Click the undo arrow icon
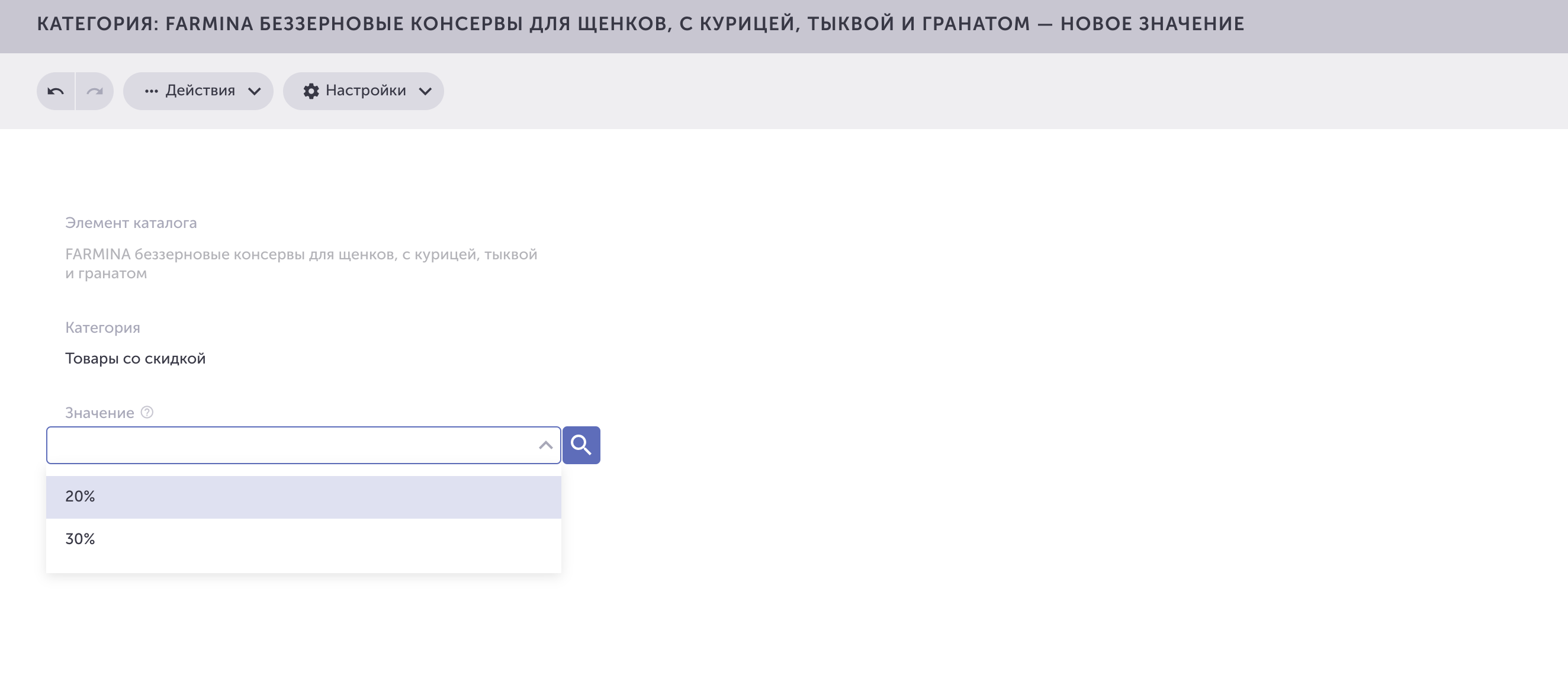The height and width of the screenshot is (688, 1568). (x=56, y=91)
